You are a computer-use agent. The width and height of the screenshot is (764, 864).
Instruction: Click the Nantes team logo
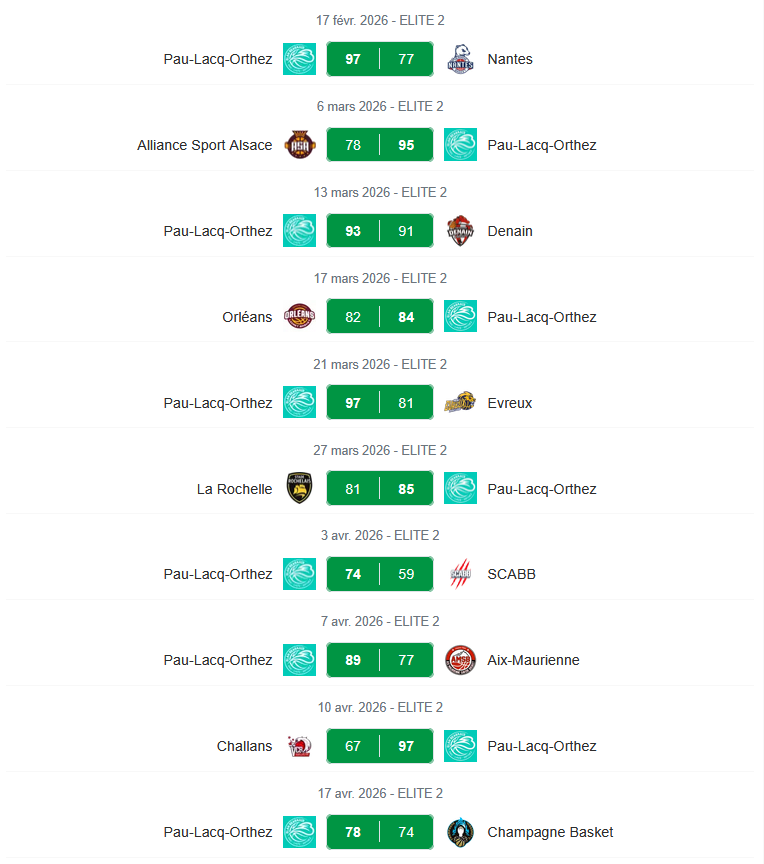[x=460, y=59]
